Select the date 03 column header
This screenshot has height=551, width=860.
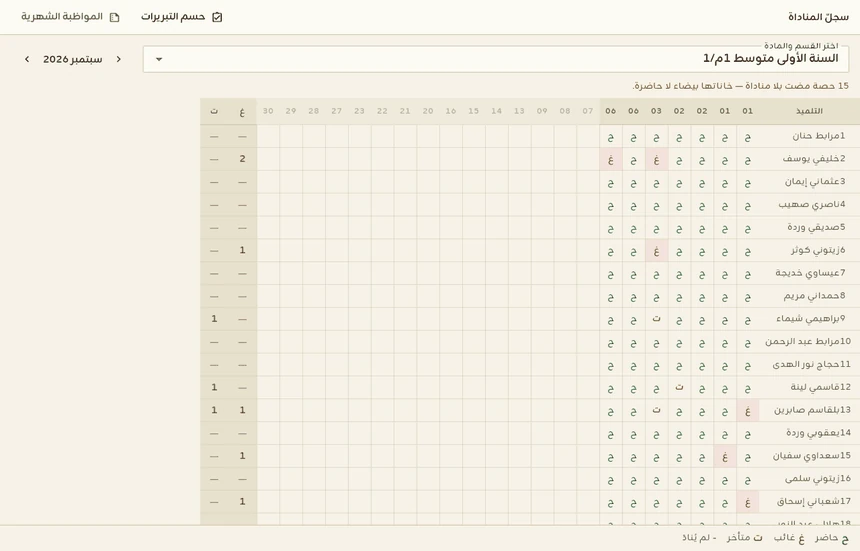(x=657, y=111)
